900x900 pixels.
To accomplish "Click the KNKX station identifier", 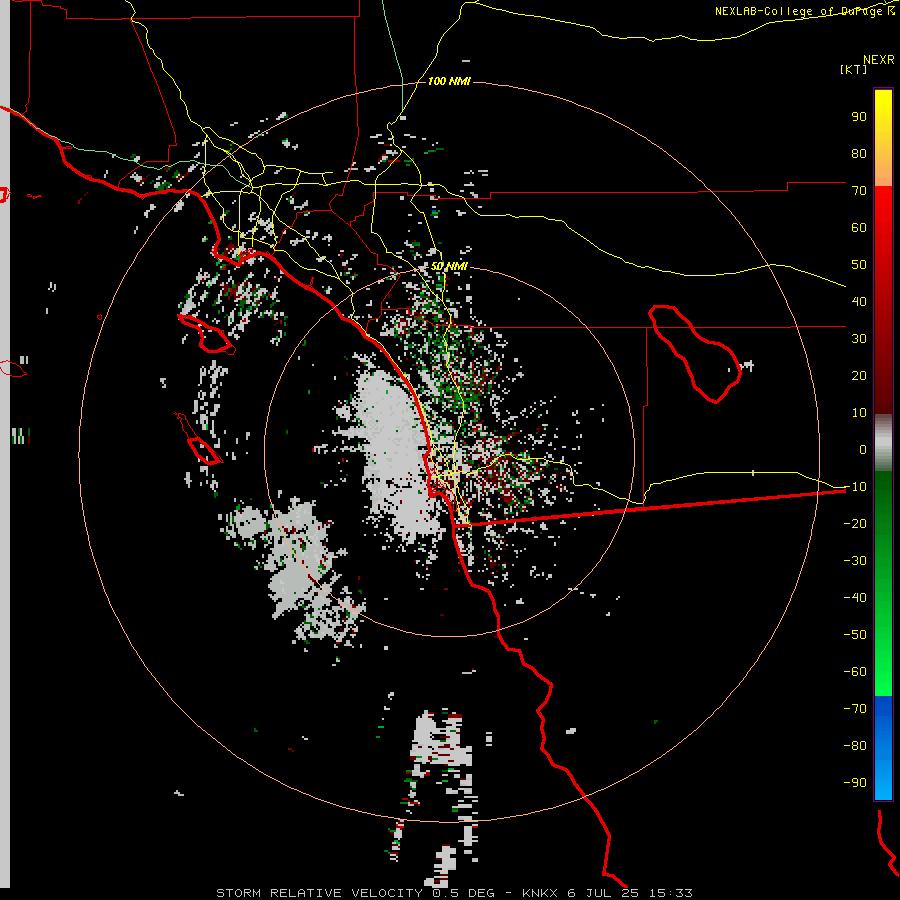I will [541, 893].
